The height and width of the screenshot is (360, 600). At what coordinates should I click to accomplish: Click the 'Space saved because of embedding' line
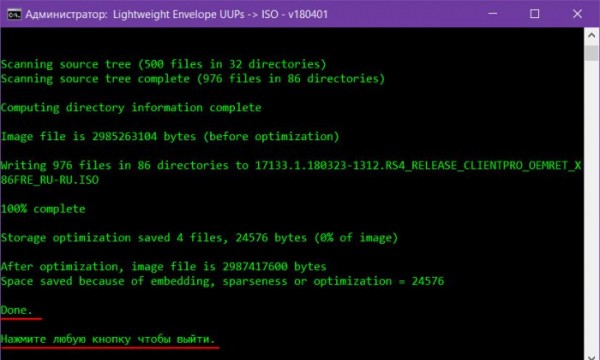[x=222, y=281]
